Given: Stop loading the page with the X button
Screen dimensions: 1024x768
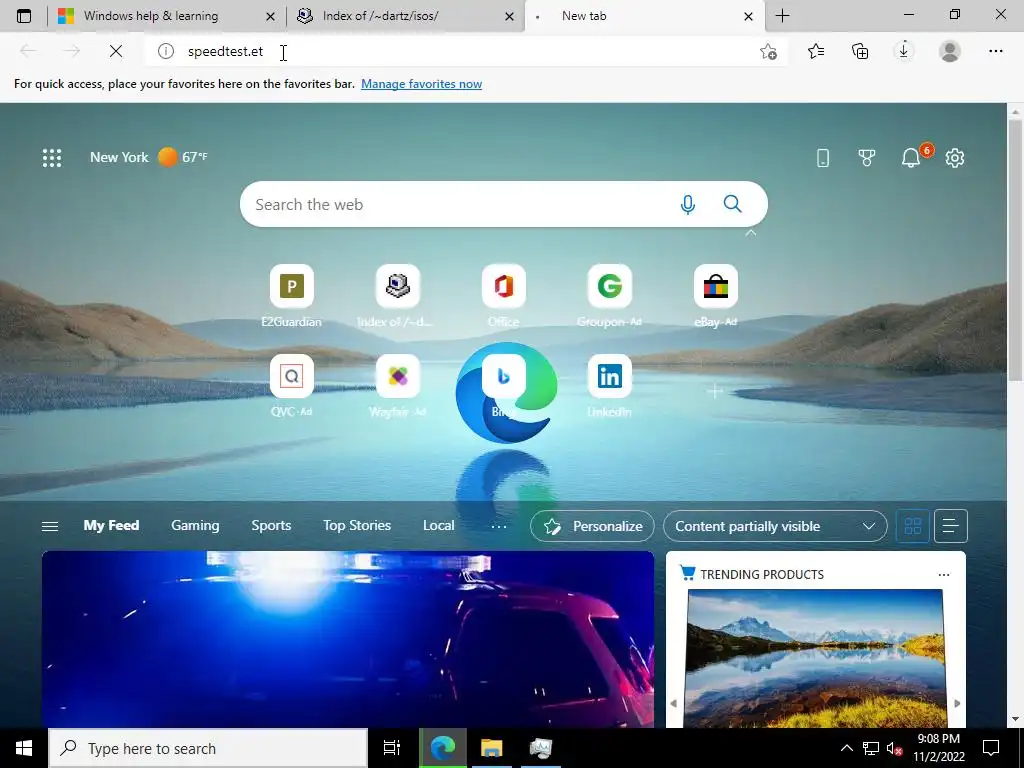Looking at the screenshot, I should pyautogui.click(x=116, y=51).
